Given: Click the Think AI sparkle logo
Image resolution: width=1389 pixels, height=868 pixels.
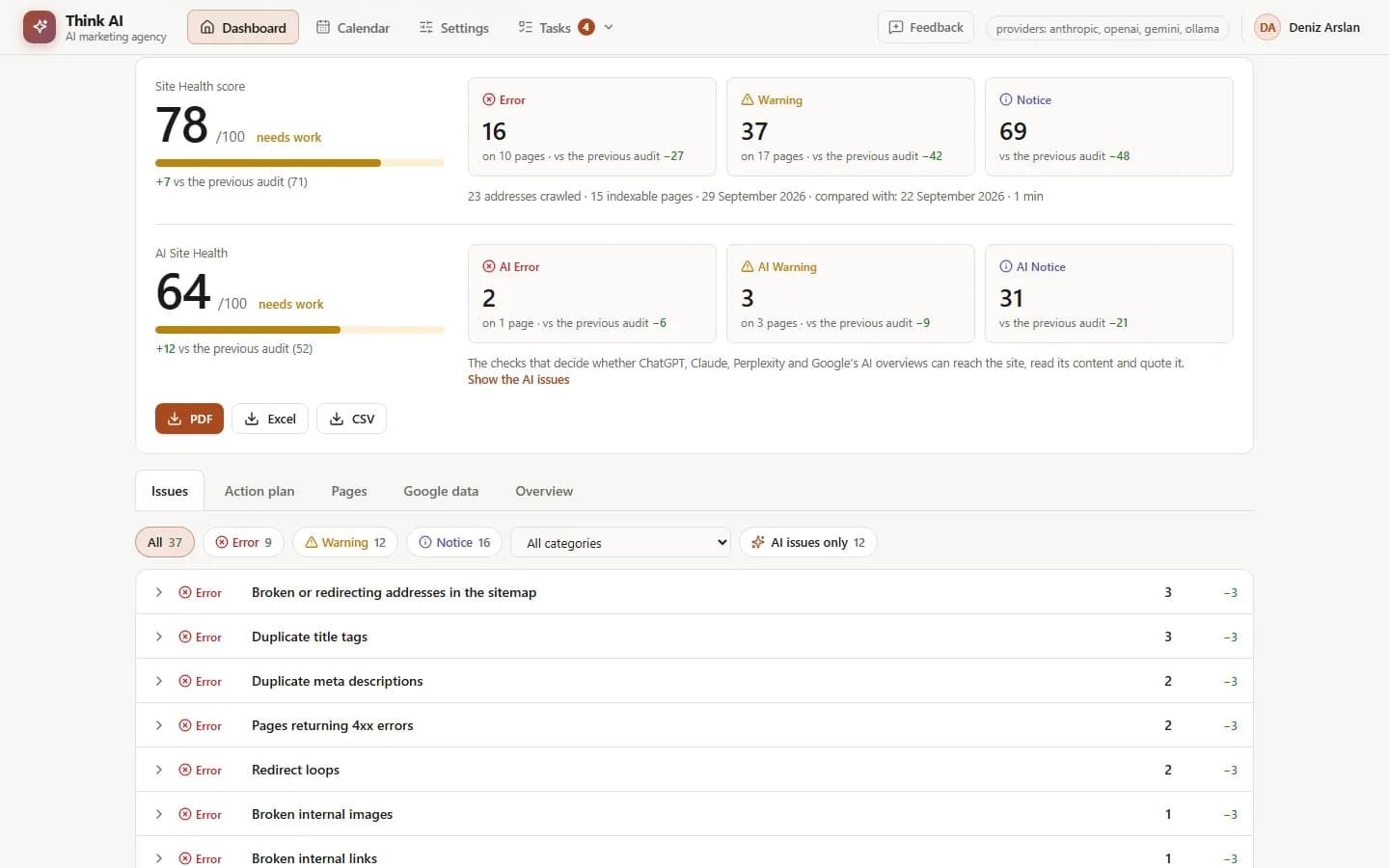Looking at the screenshot, I should 40,27.
